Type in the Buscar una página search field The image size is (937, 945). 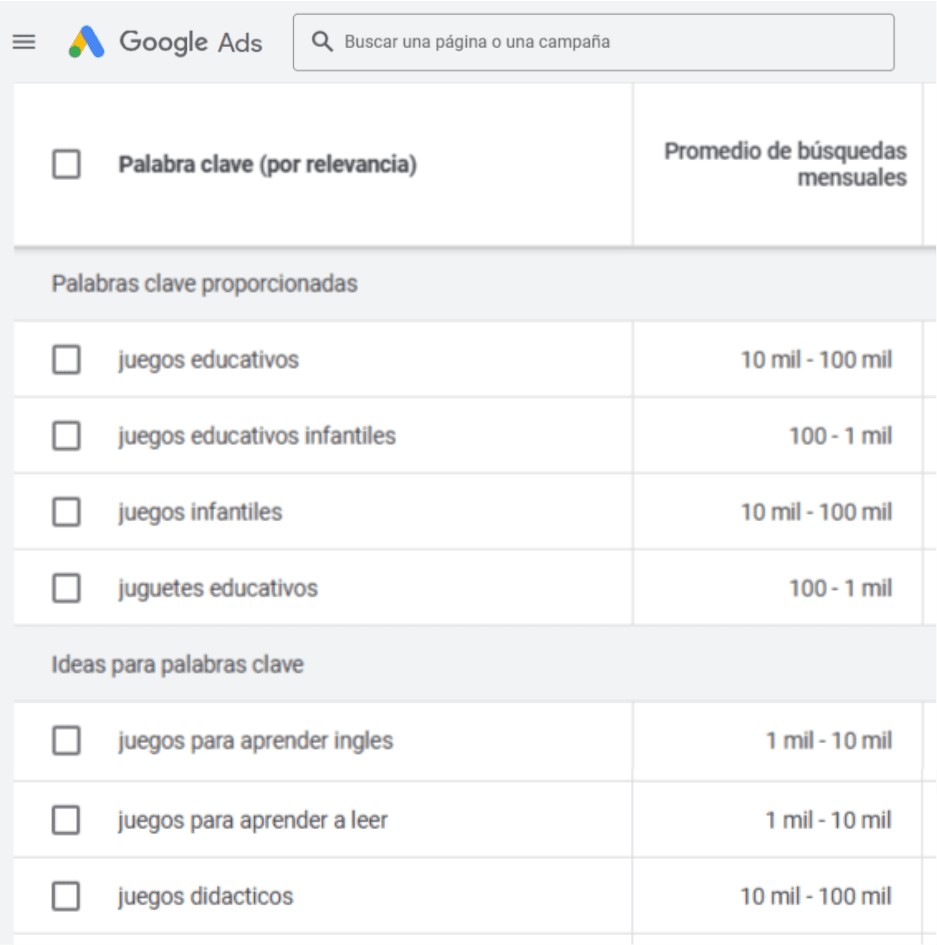[600, 42]
